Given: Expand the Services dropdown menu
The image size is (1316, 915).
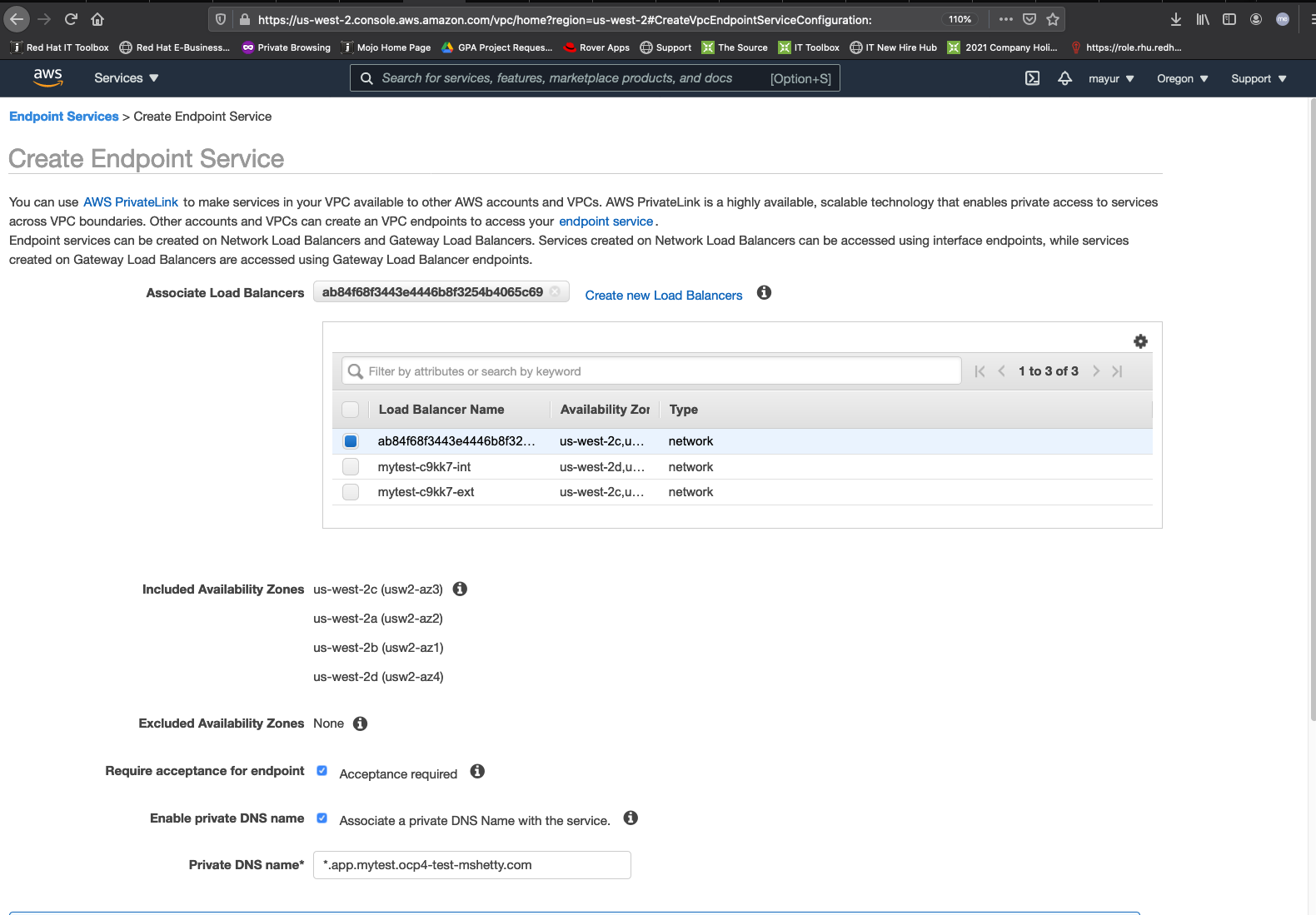Looking at the screenshot, I should tap(126, 78).
